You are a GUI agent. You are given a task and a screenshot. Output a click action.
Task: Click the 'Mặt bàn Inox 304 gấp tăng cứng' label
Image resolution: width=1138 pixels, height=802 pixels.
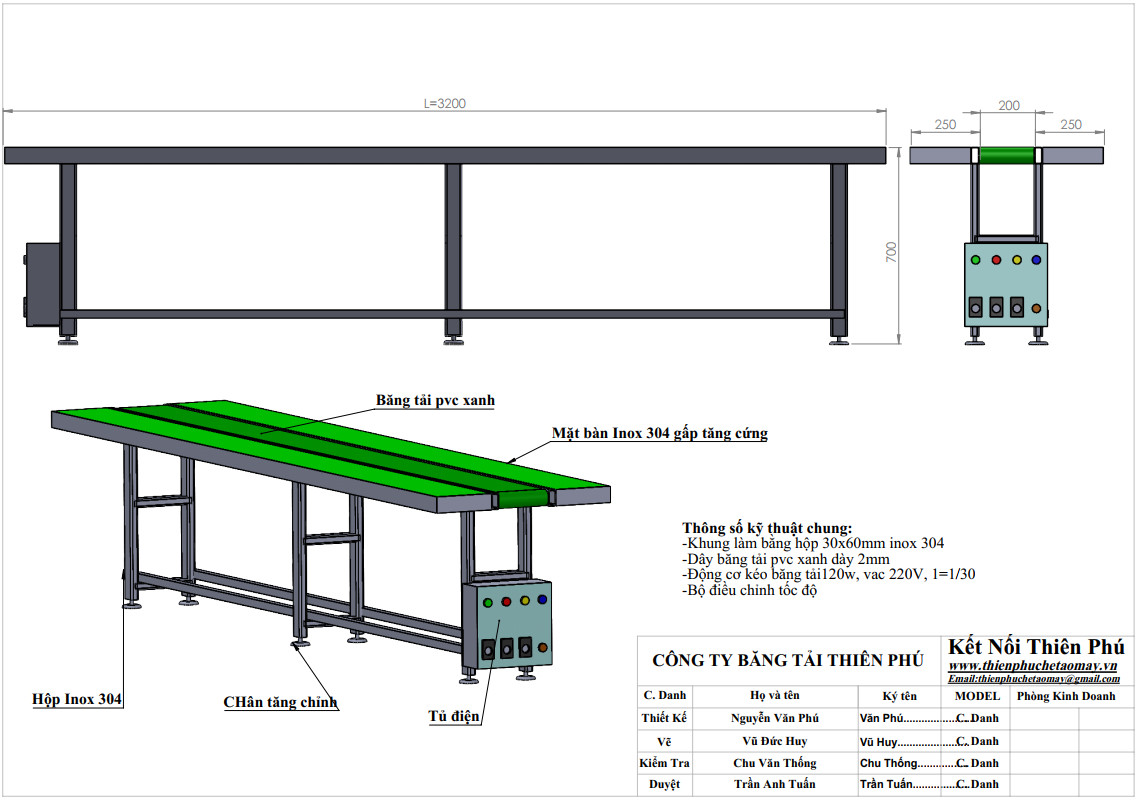click(x=660, y=433)
